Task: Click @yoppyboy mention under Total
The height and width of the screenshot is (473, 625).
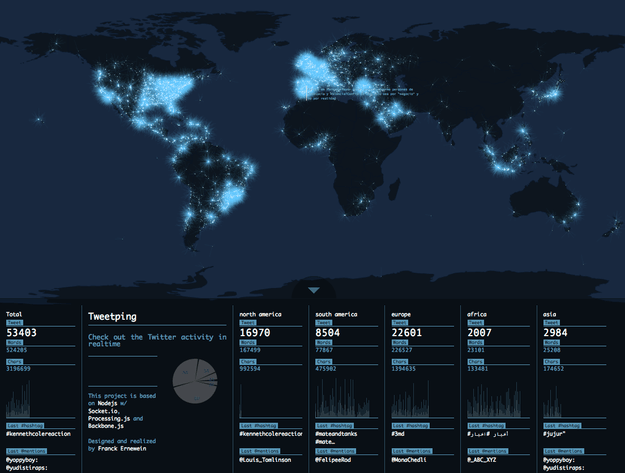Action: coord(22,459)
